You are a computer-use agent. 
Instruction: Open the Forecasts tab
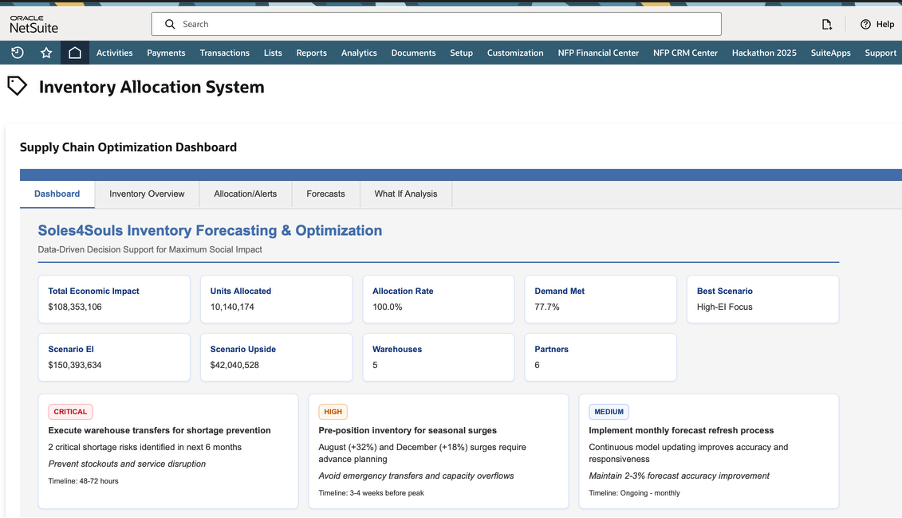point(326,194)
